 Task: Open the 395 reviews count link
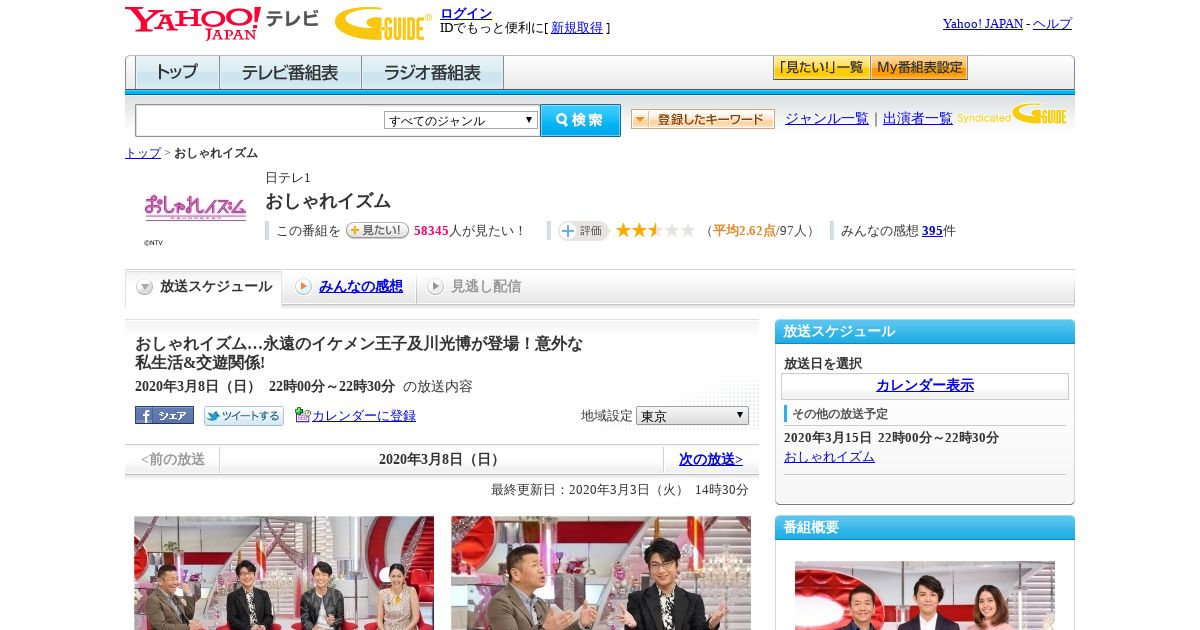932,231
